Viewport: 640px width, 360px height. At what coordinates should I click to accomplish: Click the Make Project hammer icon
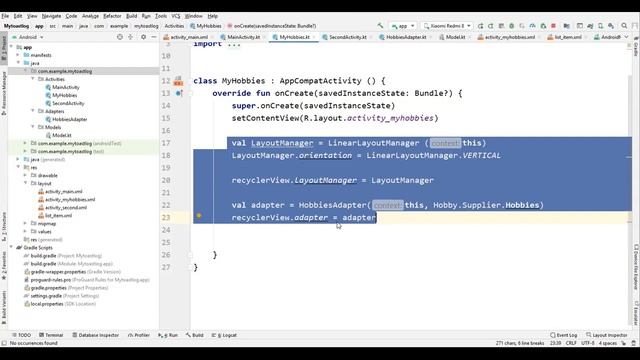tap(380, 26)
